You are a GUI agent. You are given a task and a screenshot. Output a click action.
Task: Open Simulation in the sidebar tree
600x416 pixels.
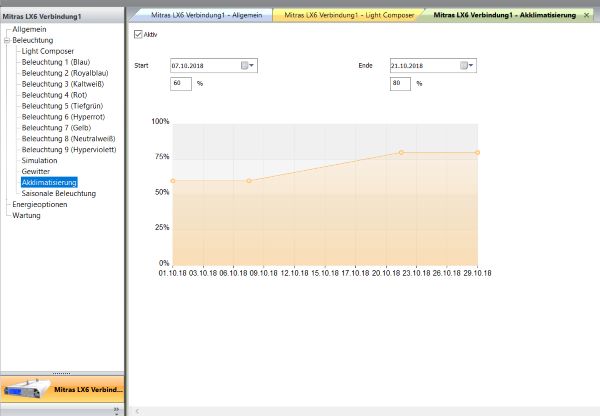39,160
